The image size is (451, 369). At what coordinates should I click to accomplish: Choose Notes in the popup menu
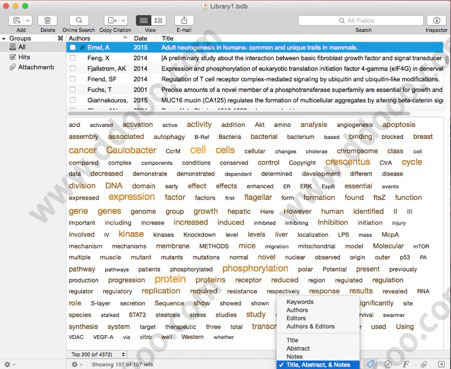pos(294,357)
